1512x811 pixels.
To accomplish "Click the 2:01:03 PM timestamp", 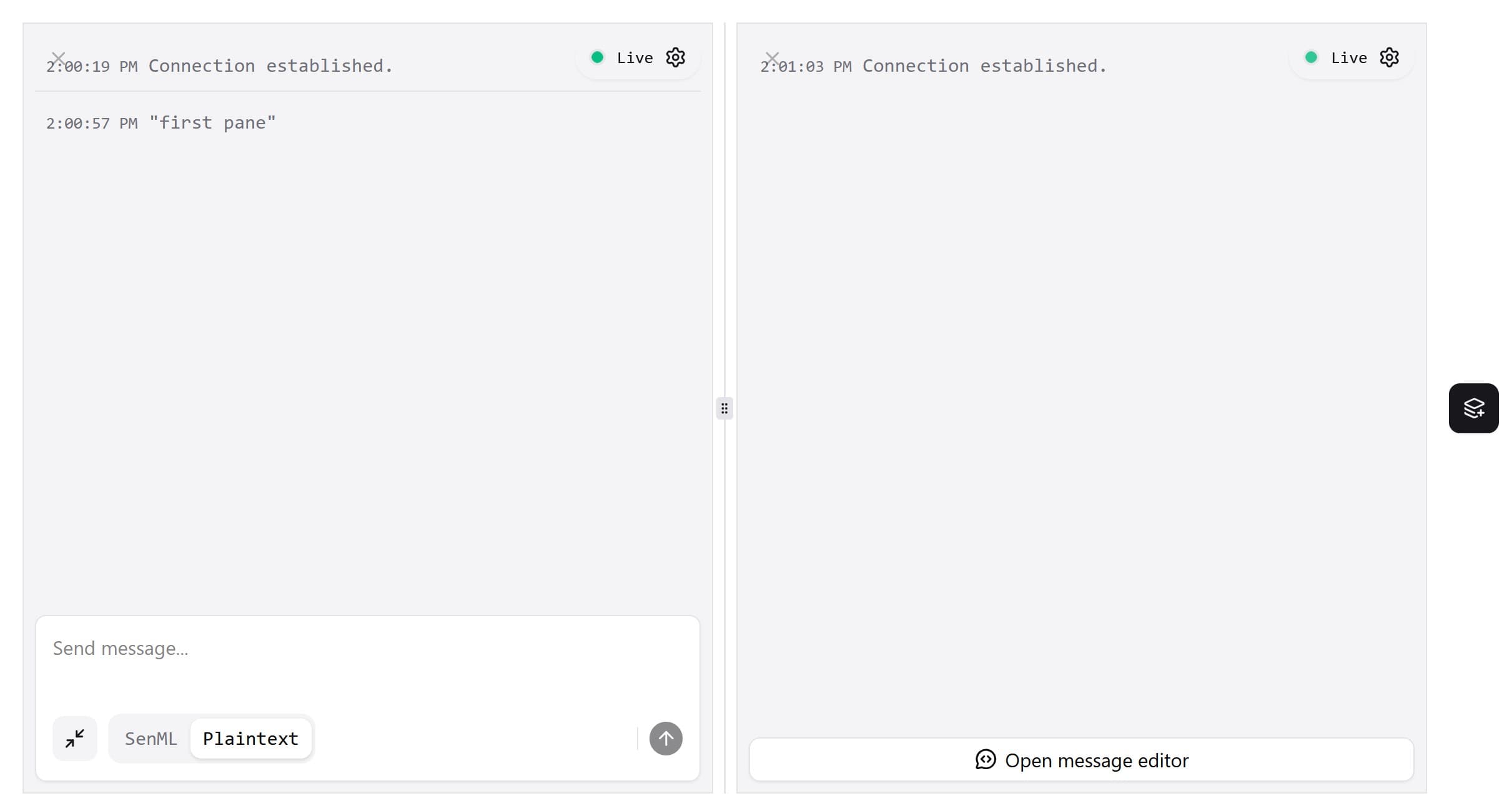I will point(806,67).
